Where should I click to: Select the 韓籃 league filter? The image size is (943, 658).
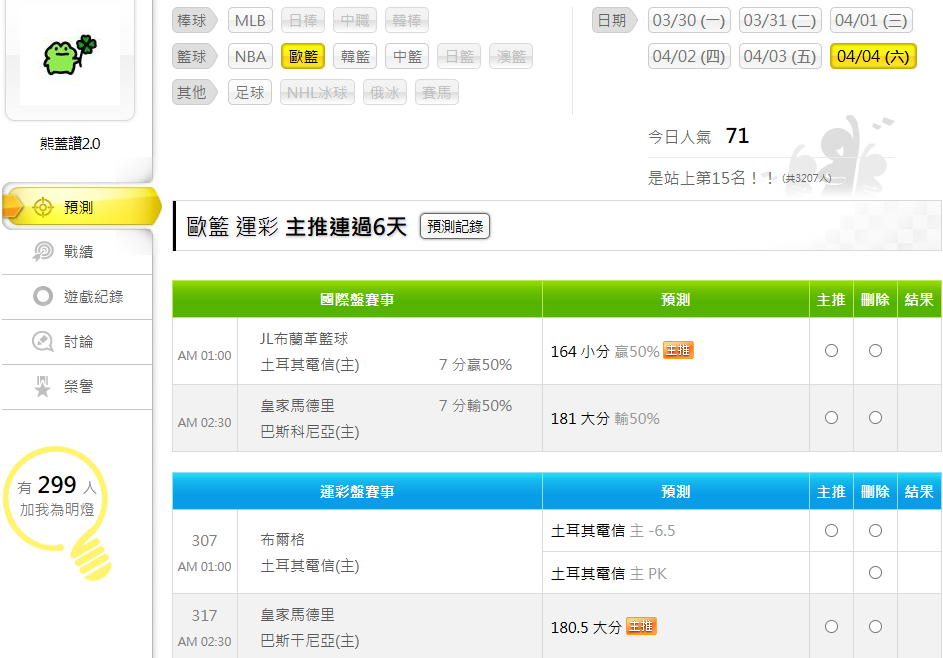click(355, 57)
